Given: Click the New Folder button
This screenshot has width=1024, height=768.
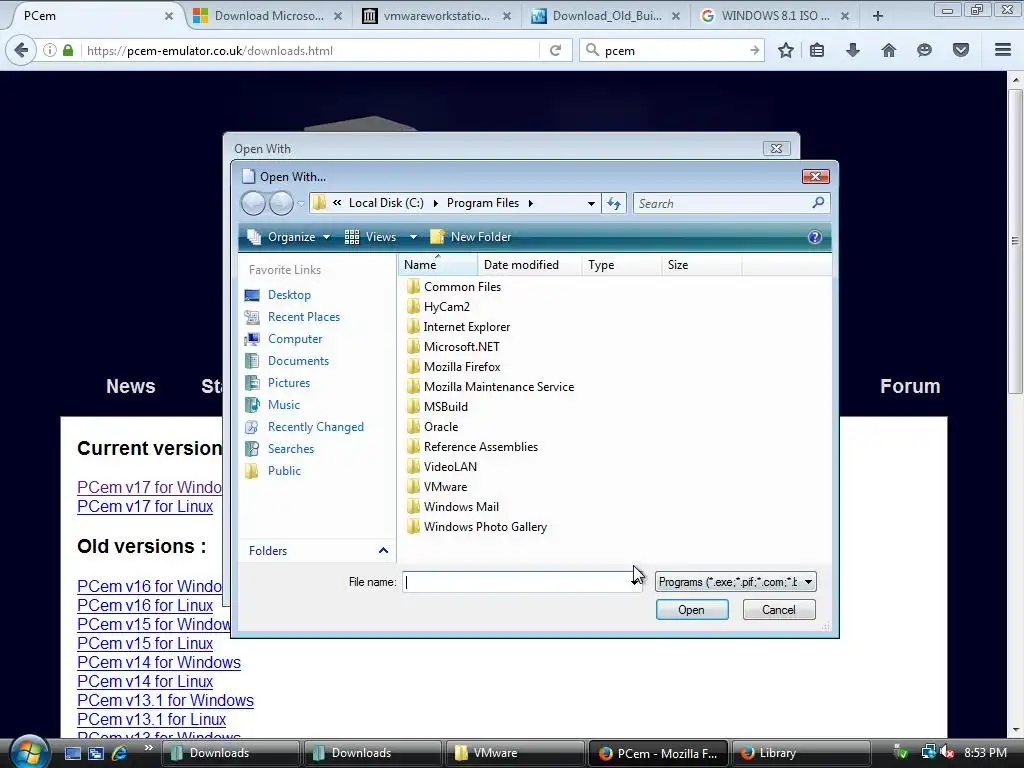Looking at the screenshot, I should click(471, 237).
